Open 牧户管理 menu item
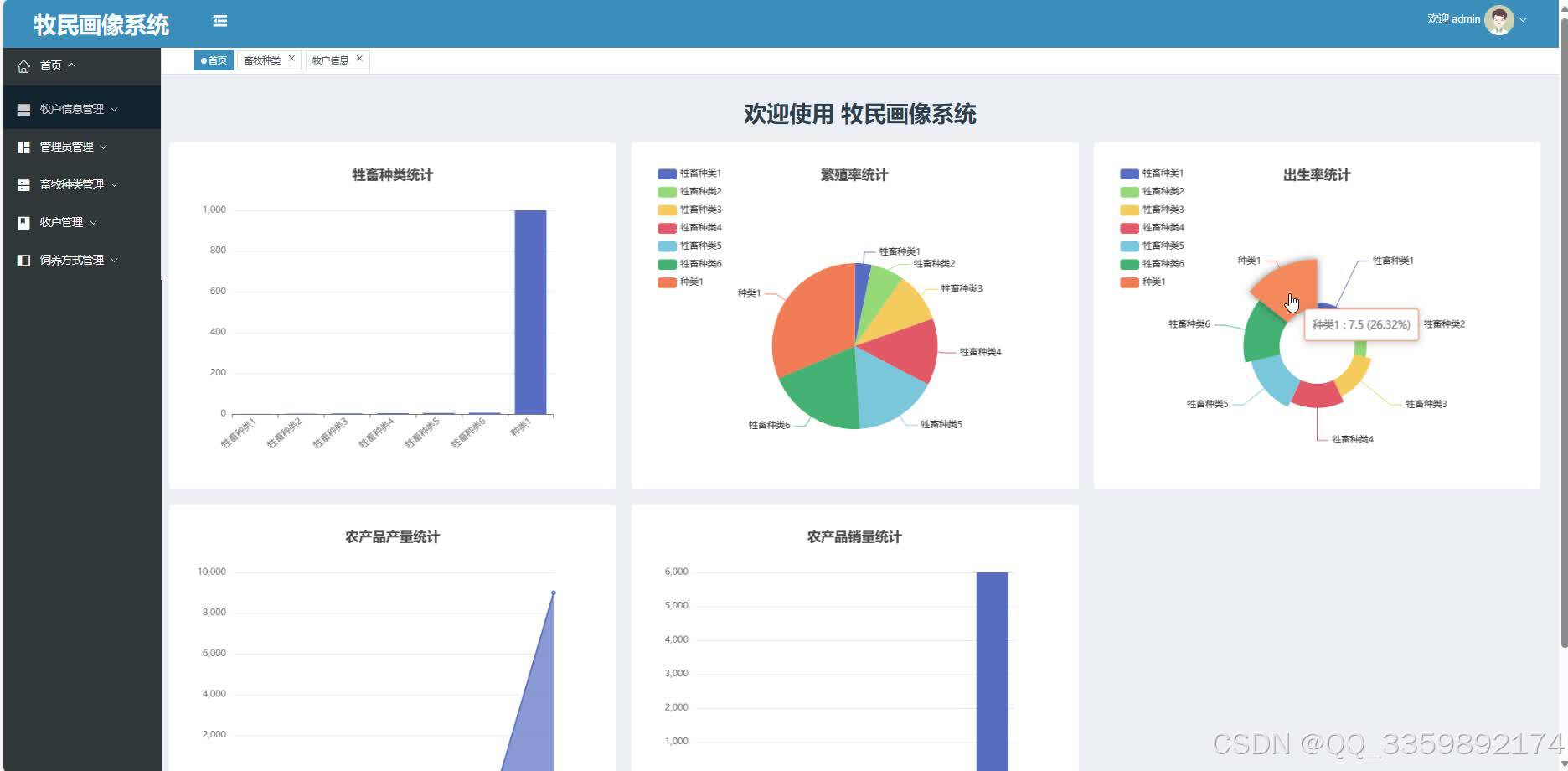This screenshot has width=1568, height=771. (82, 223)
